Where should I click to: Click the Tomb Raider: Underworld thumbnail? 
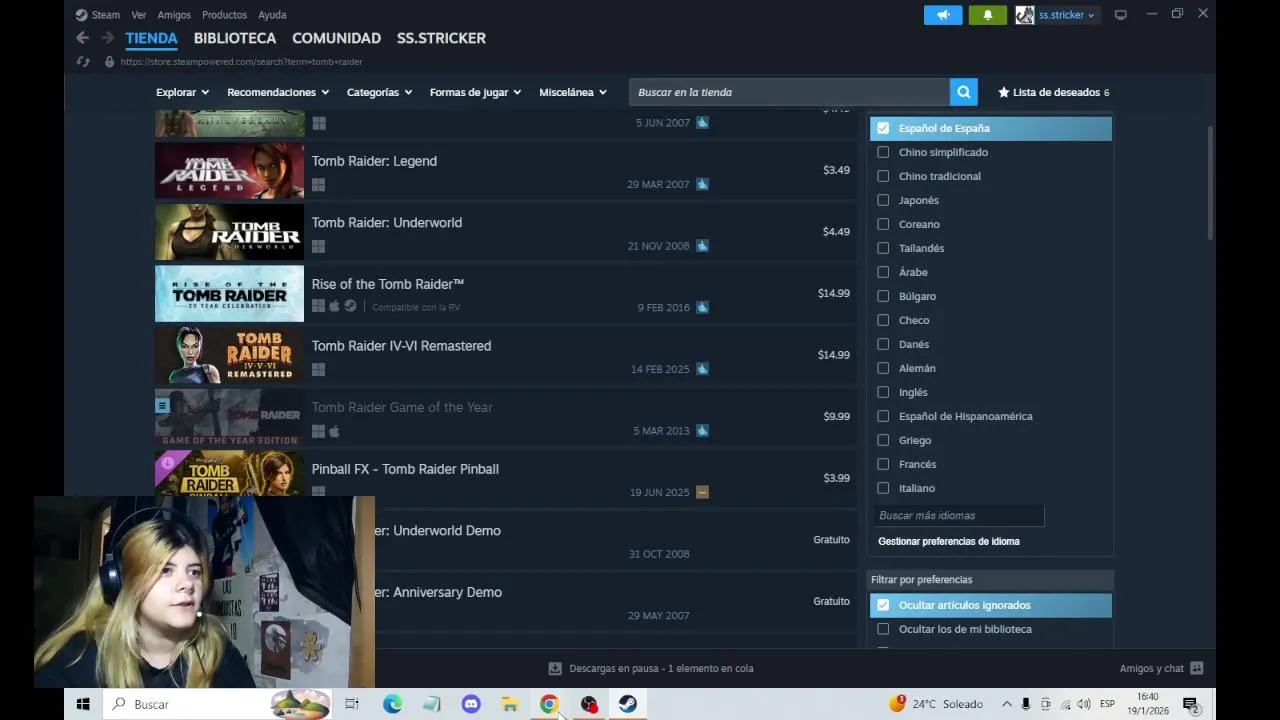click(229, 232)
